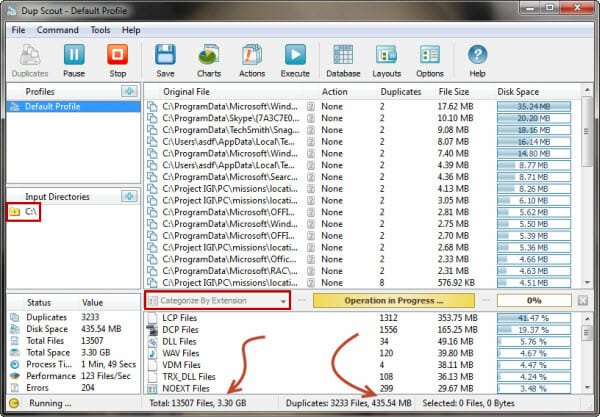
Task: Open the Database toolbar icon
Action: [x=343, y=54]
